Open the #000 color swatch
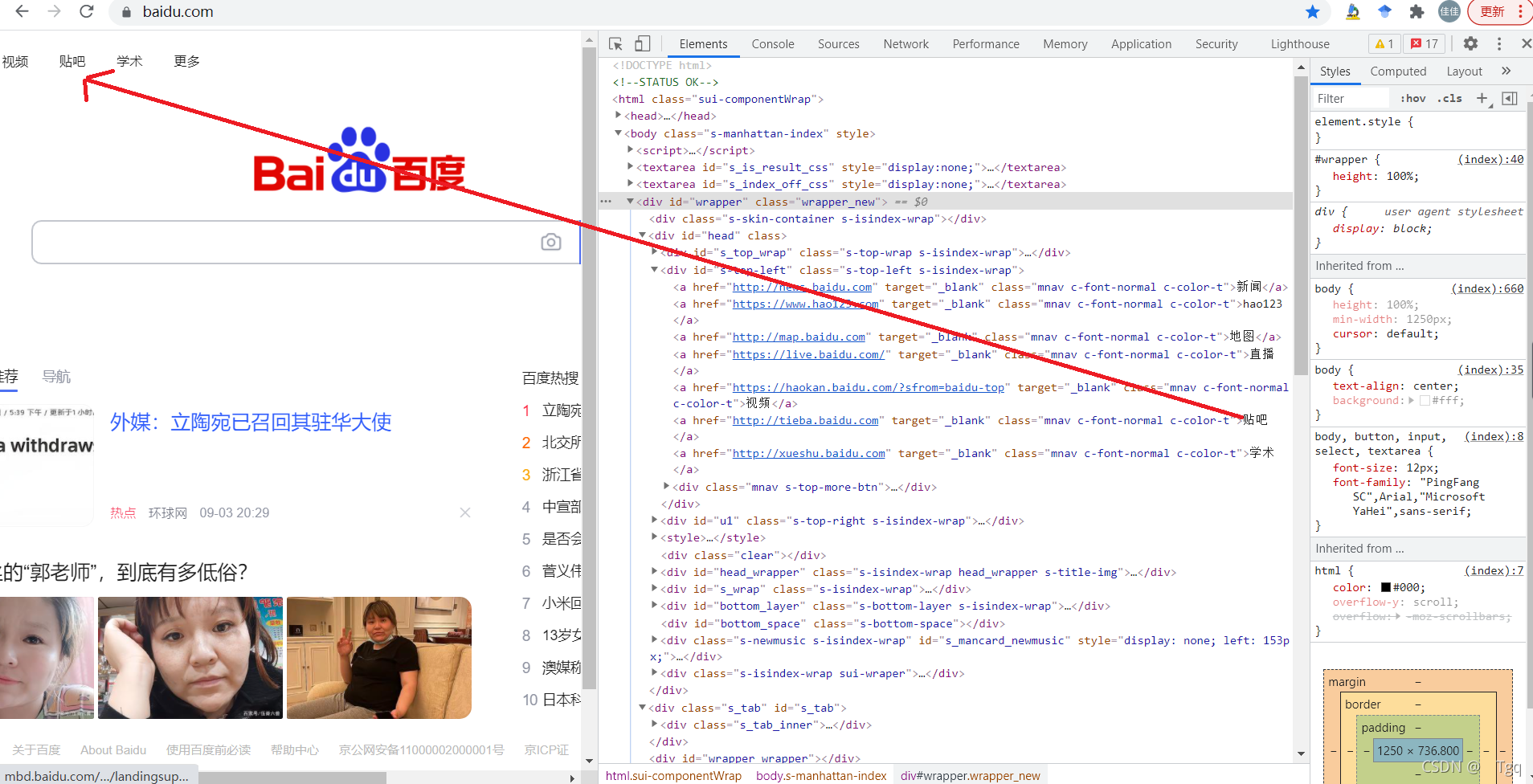 [x=1386, y=587]
